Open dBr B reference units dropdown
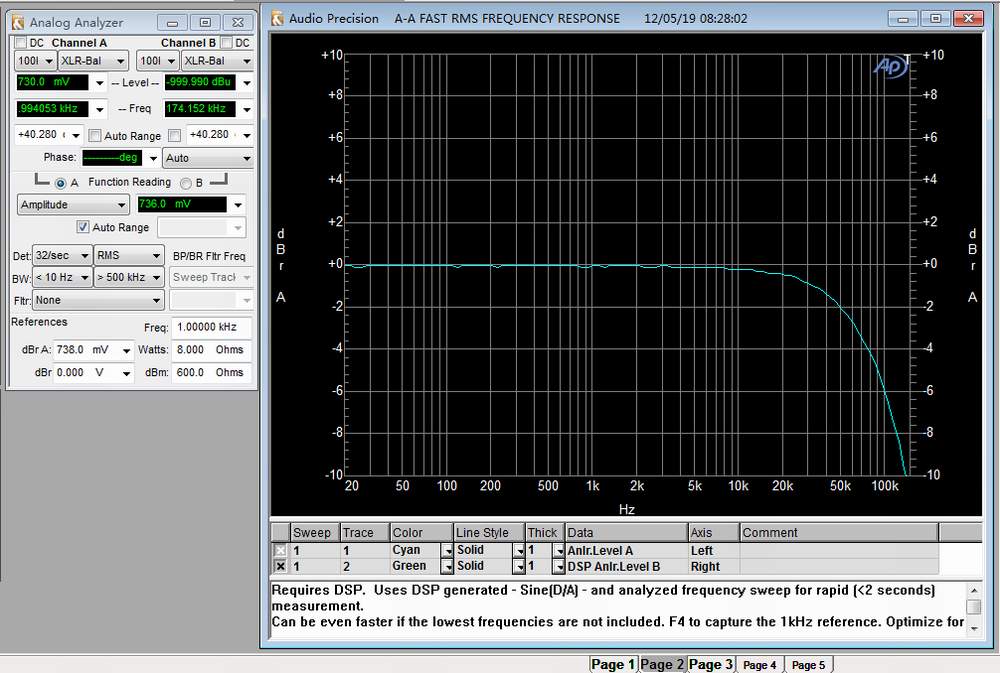This screenshot has height=673, width=1000. click(x=126, y=373)
